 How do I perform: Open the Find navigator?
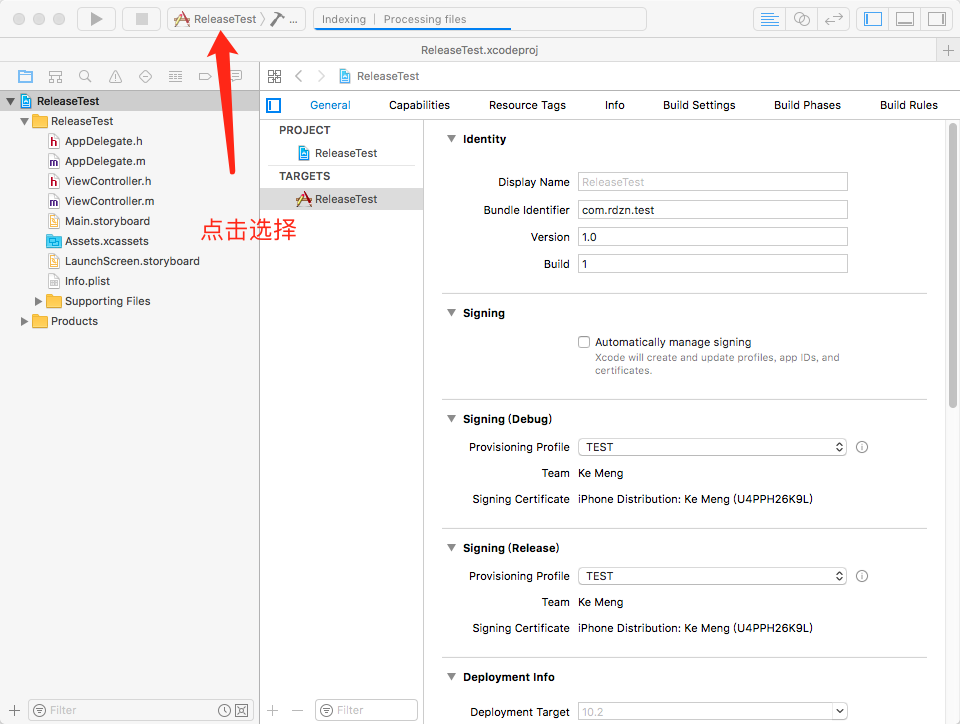tap(85, 77)
